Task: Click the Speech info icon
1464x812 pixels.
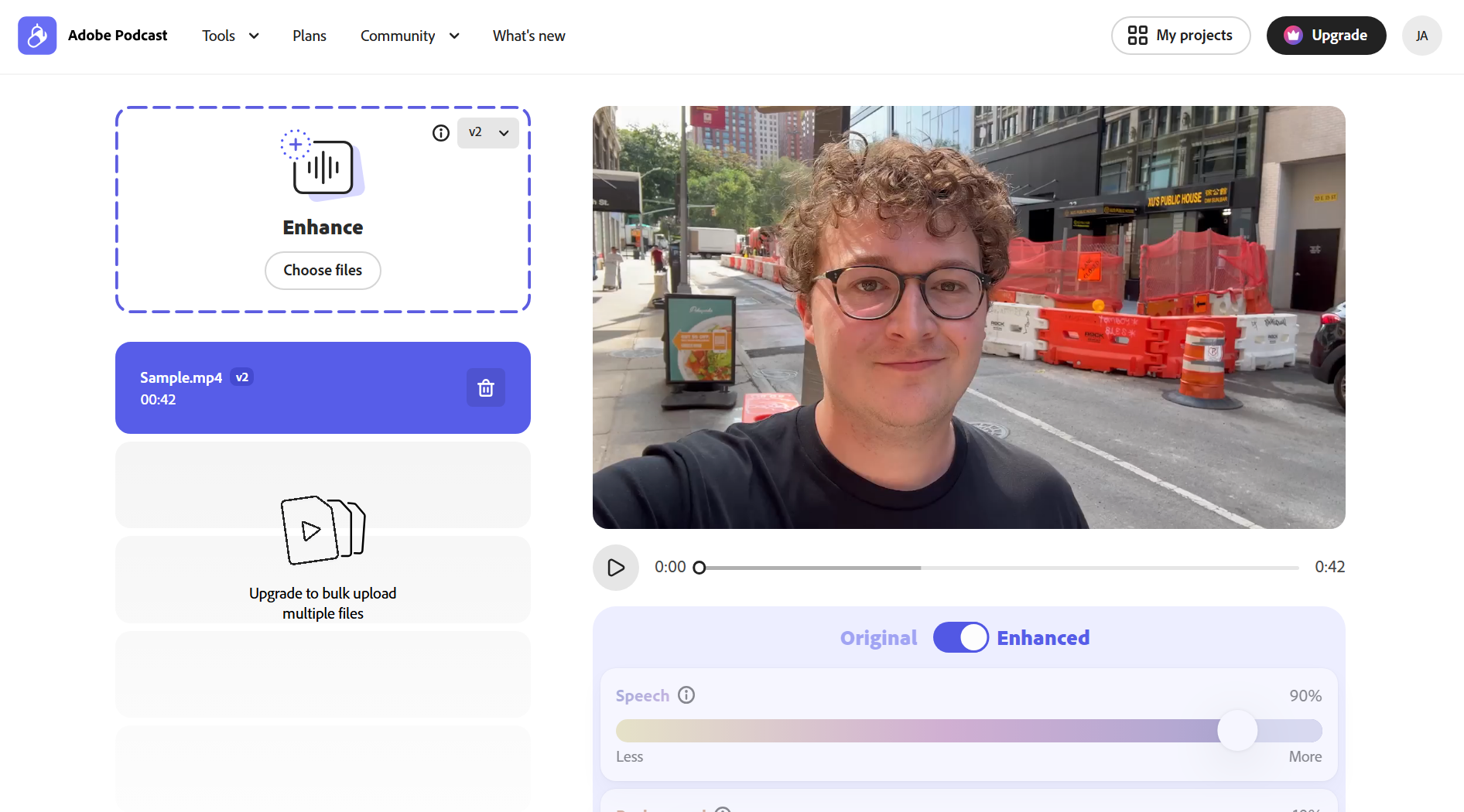Action: coord(686,695)
